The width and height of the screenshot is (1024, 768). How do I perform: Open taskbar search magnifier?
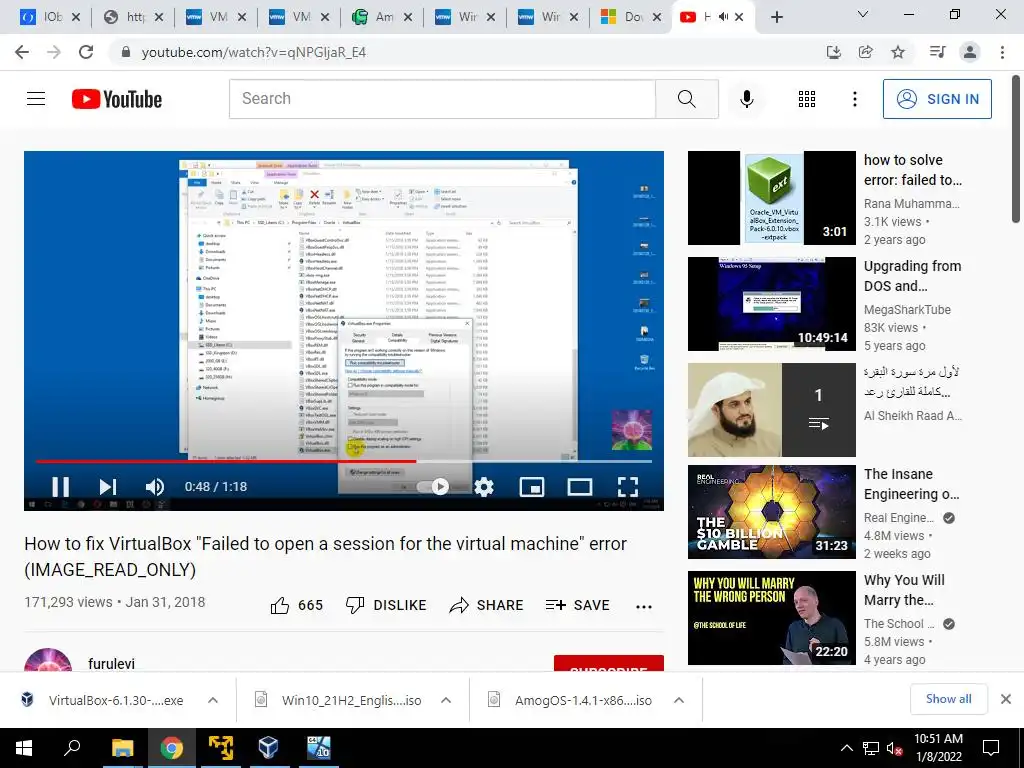point(72,748)
